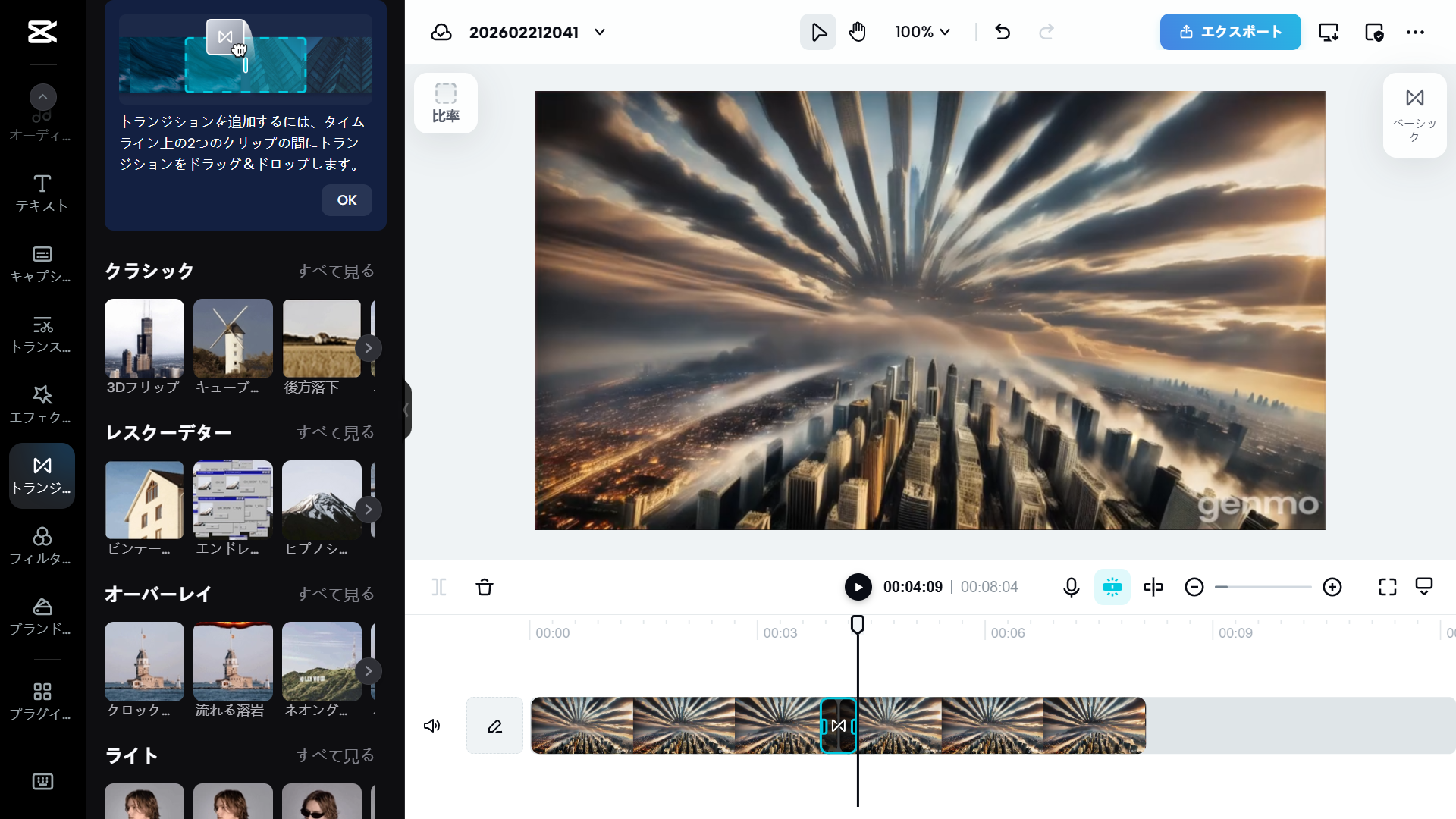This screenshot has width=1456, height=819.
Task: Toggle the highlighted snapping button
Action: tap(1112, 587)
